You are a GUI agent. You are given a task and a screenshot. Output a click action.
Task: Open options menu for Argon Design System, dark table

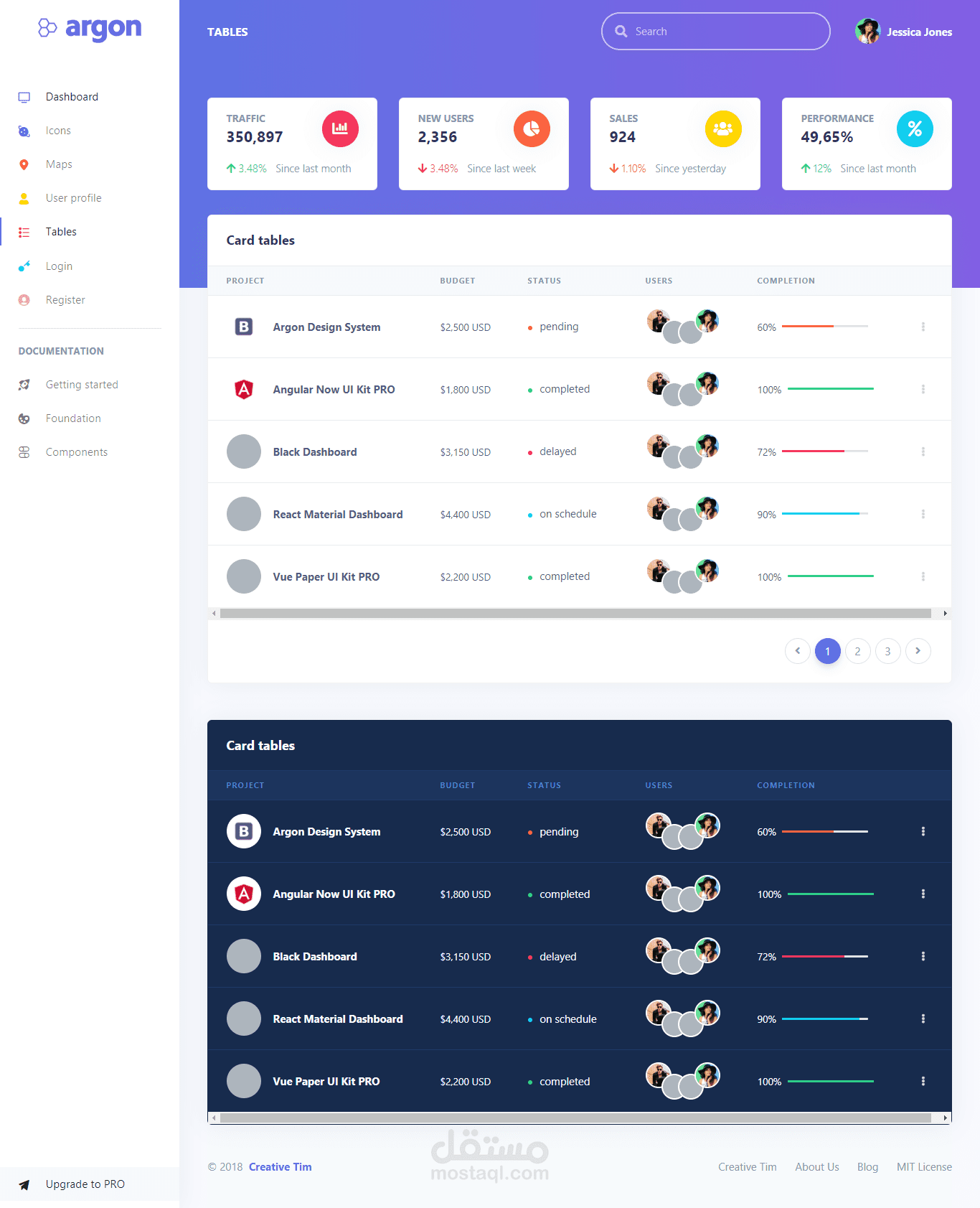(x=923, y=831)
